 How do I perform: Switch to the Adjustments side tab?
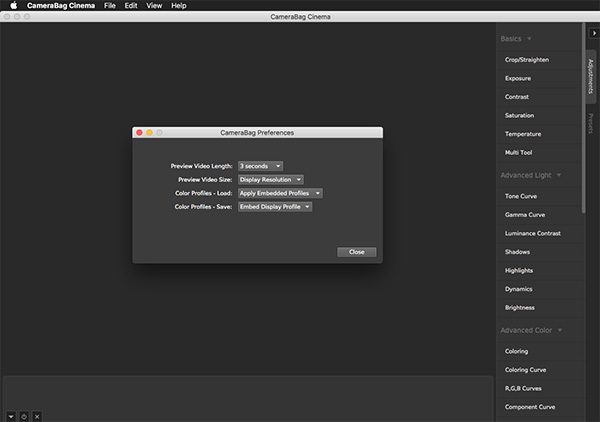pos(591,77)
